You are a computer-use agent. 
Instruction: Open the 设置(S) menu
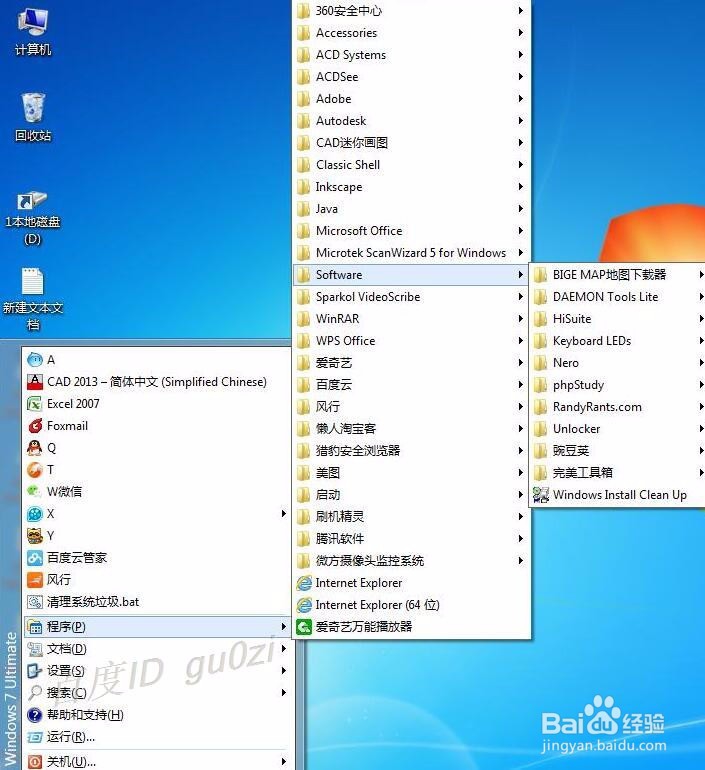click(157, 671)
